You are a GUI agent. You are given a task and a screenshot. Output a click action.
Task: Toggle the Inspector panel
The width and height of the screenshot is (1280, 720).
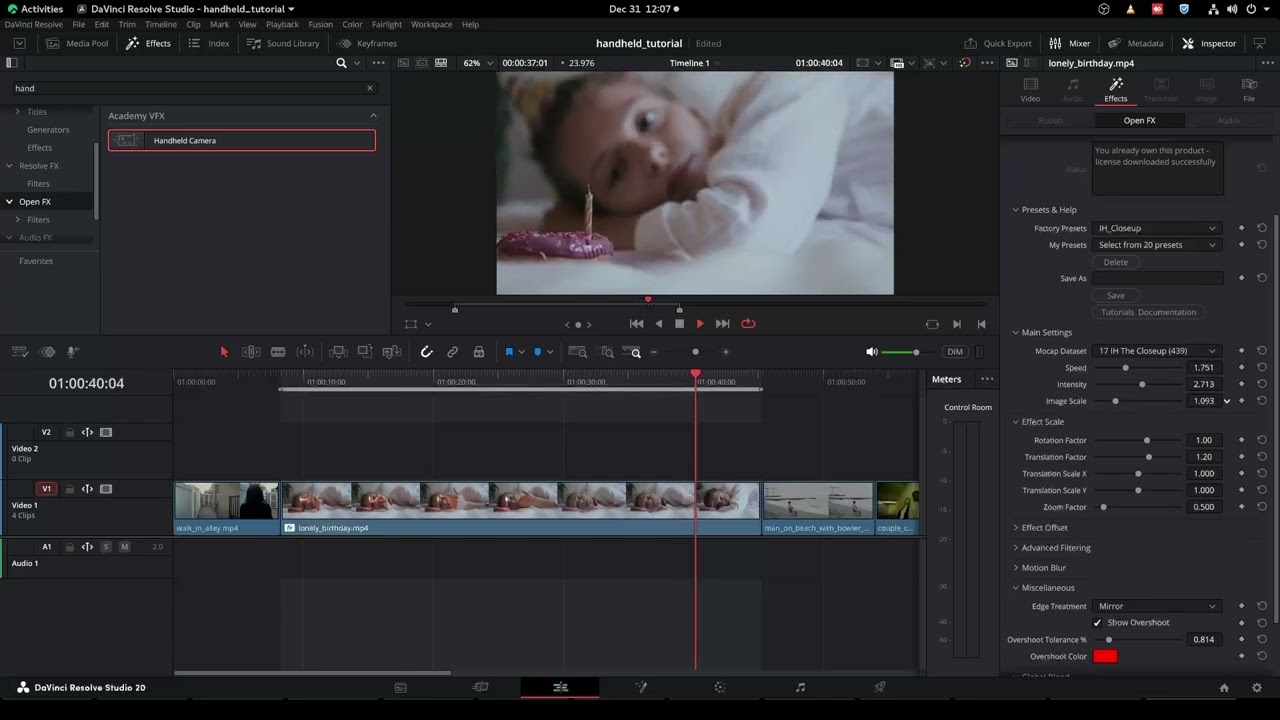pos(1209,43)
